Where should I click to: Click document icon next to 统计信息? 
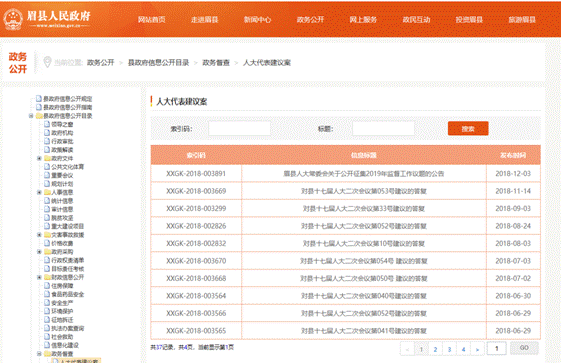click(x=47, y=201)
